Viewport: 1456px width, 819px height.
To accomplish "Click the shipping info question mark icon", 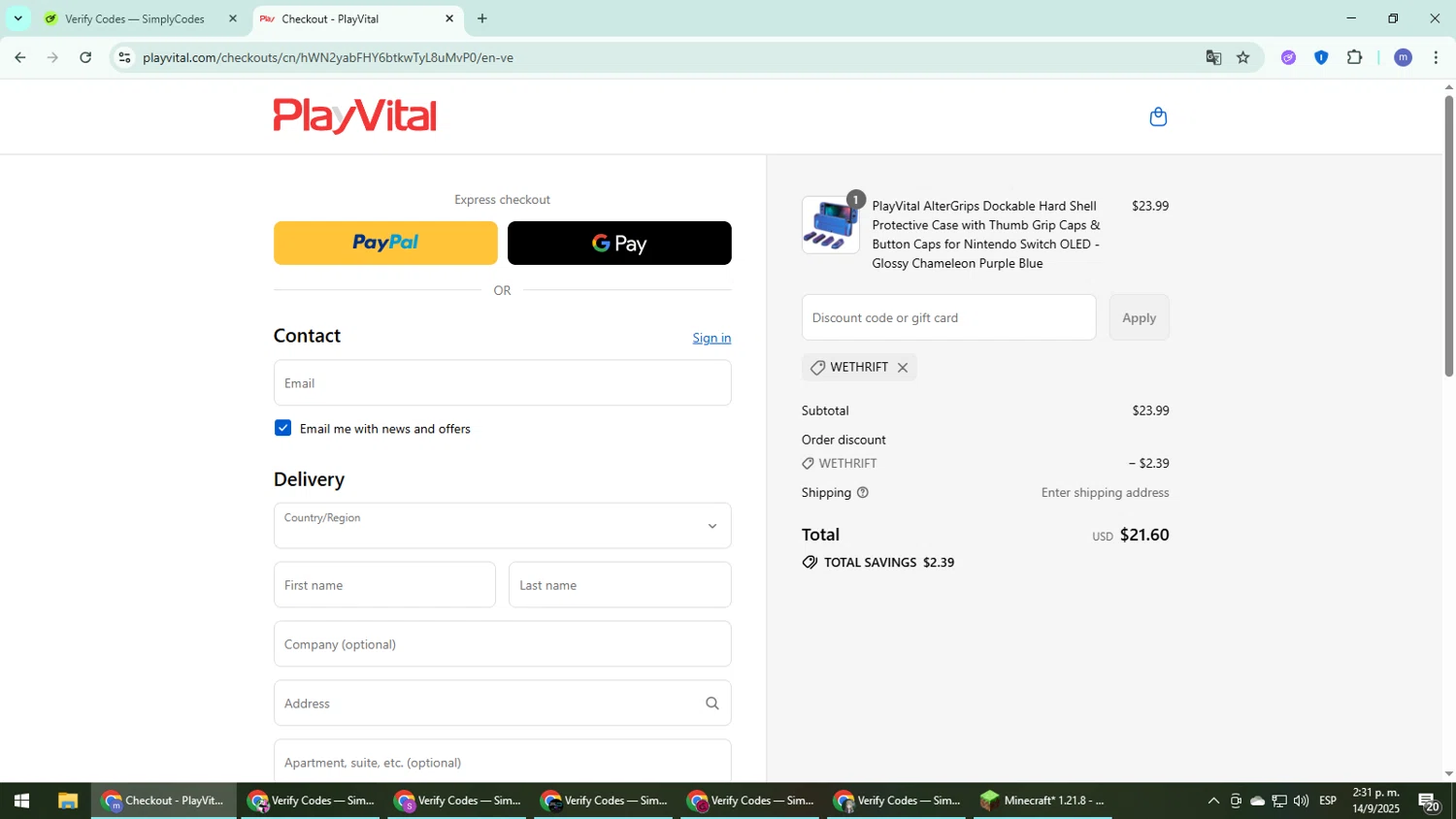I will click(863, 493).
